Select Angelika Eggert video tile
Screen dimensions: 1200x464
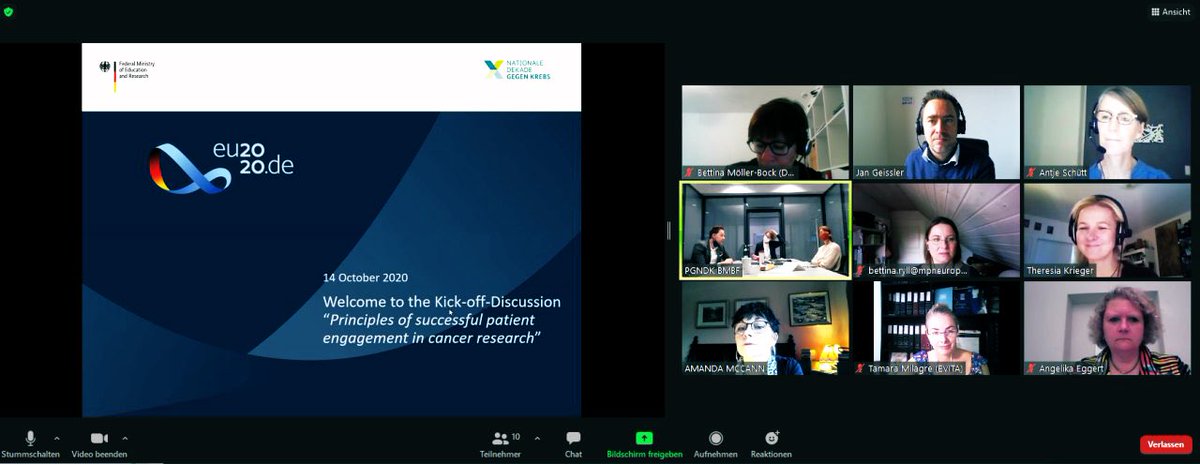1107,328
